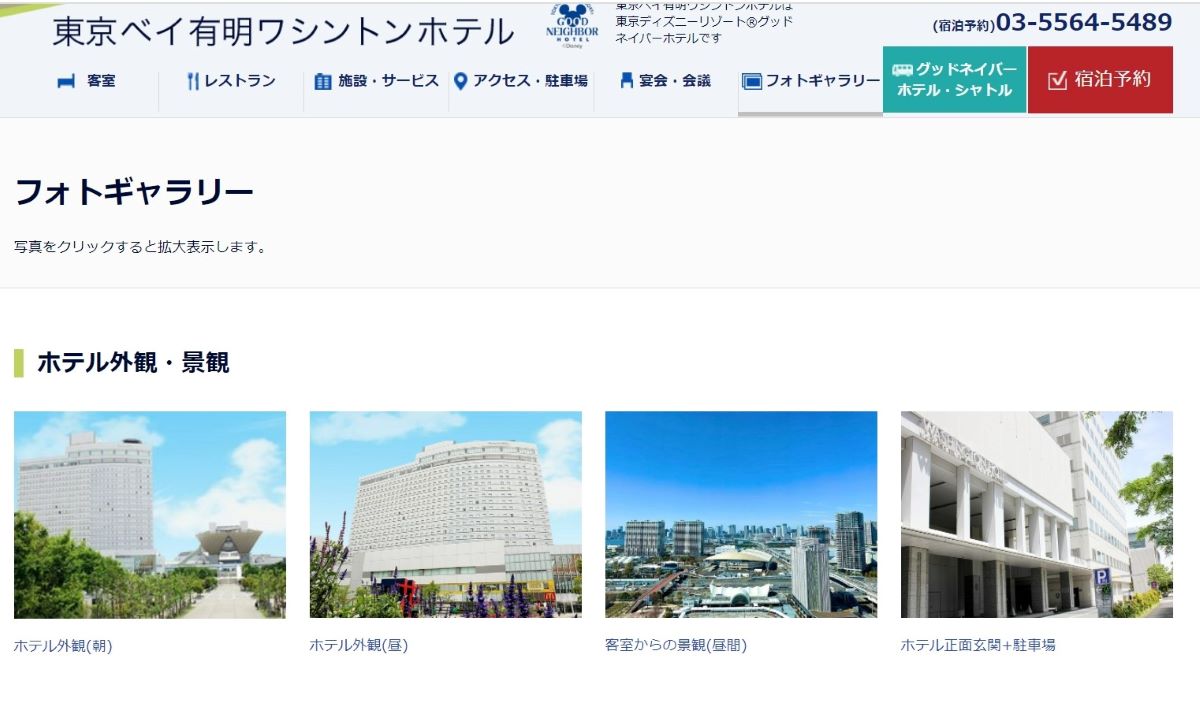Click the map pin icon for アクセス・駐車場
The height and width of the screenshot is (711, 1200).
pos(460,81)
